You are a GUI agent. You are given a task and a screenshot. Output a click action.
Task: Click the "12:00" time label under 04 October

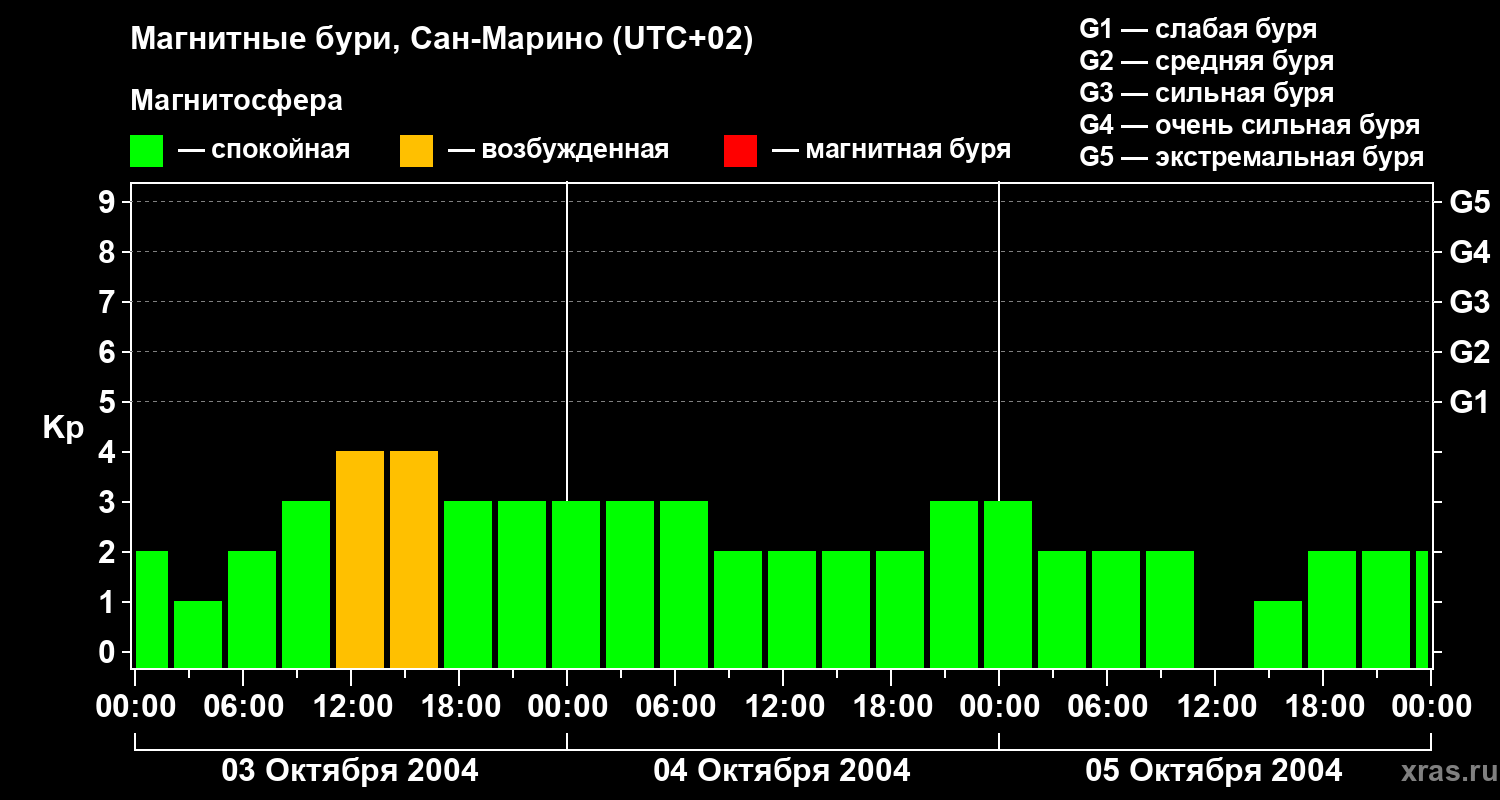[783, 707]
